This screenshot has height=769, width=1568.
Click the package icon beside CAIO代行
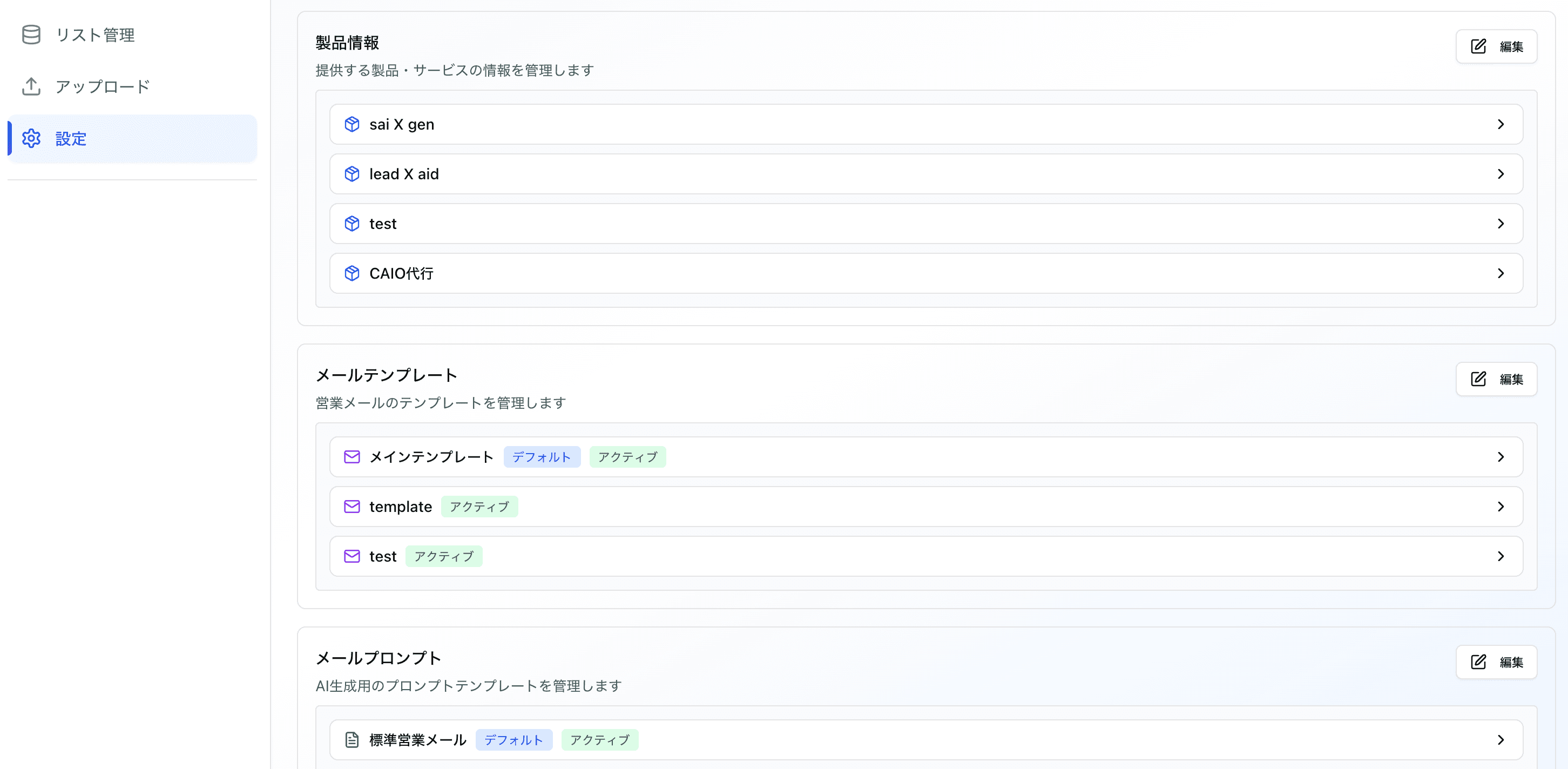click(x=353, y=273)
